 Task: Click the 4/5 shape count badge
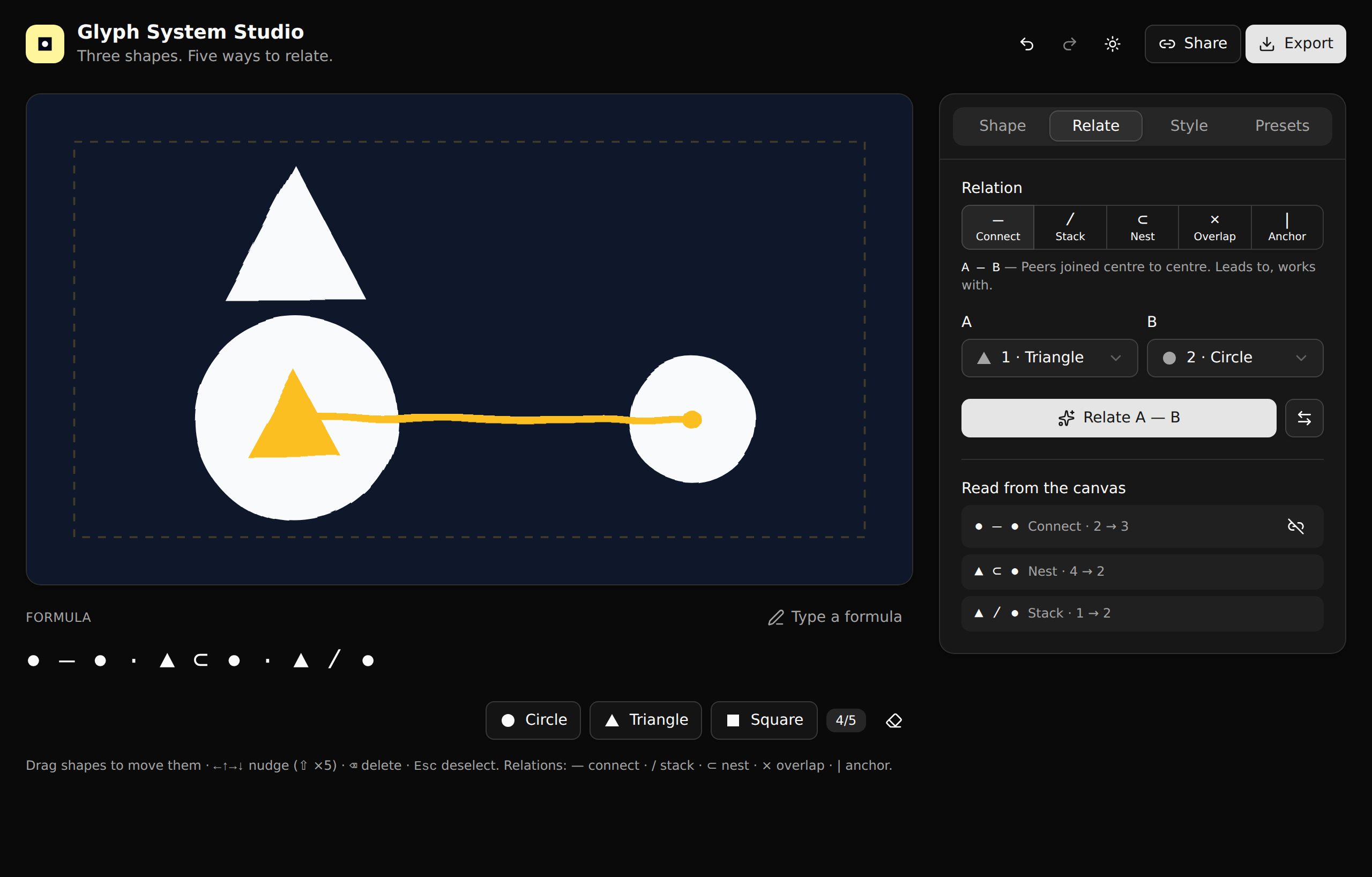(846, 720)
